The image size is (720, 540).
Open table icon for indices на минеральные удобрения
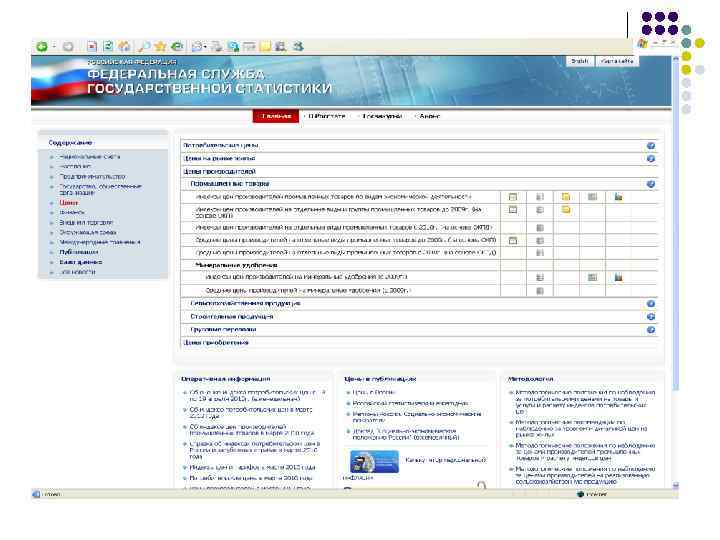pos(592,277)
